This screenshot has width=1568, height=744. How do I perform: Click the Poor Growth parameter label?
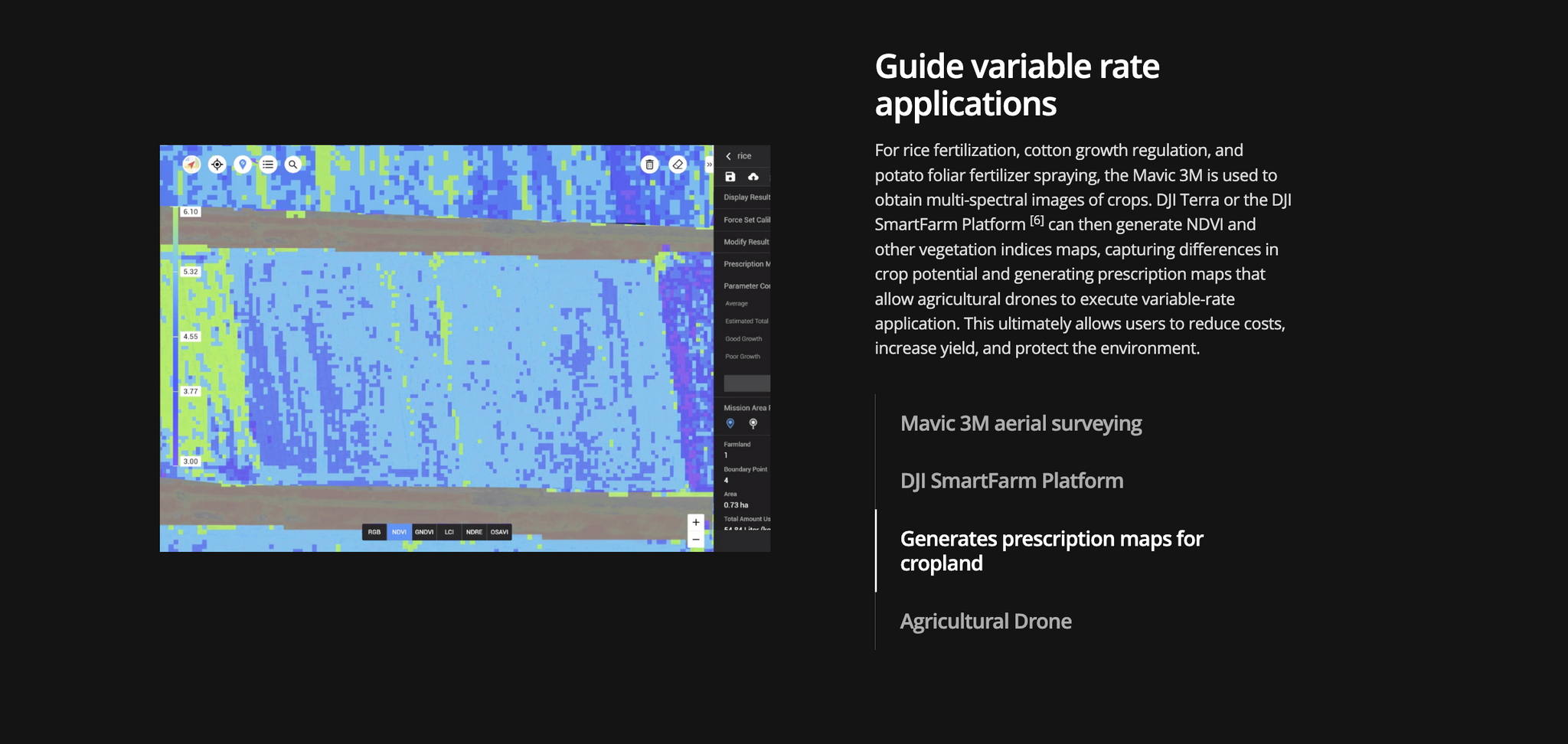pyautogui.click(x=743, y=357)
